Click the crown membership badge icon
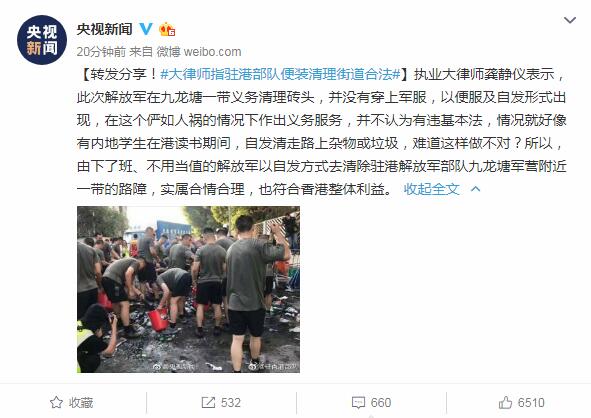 167,29
